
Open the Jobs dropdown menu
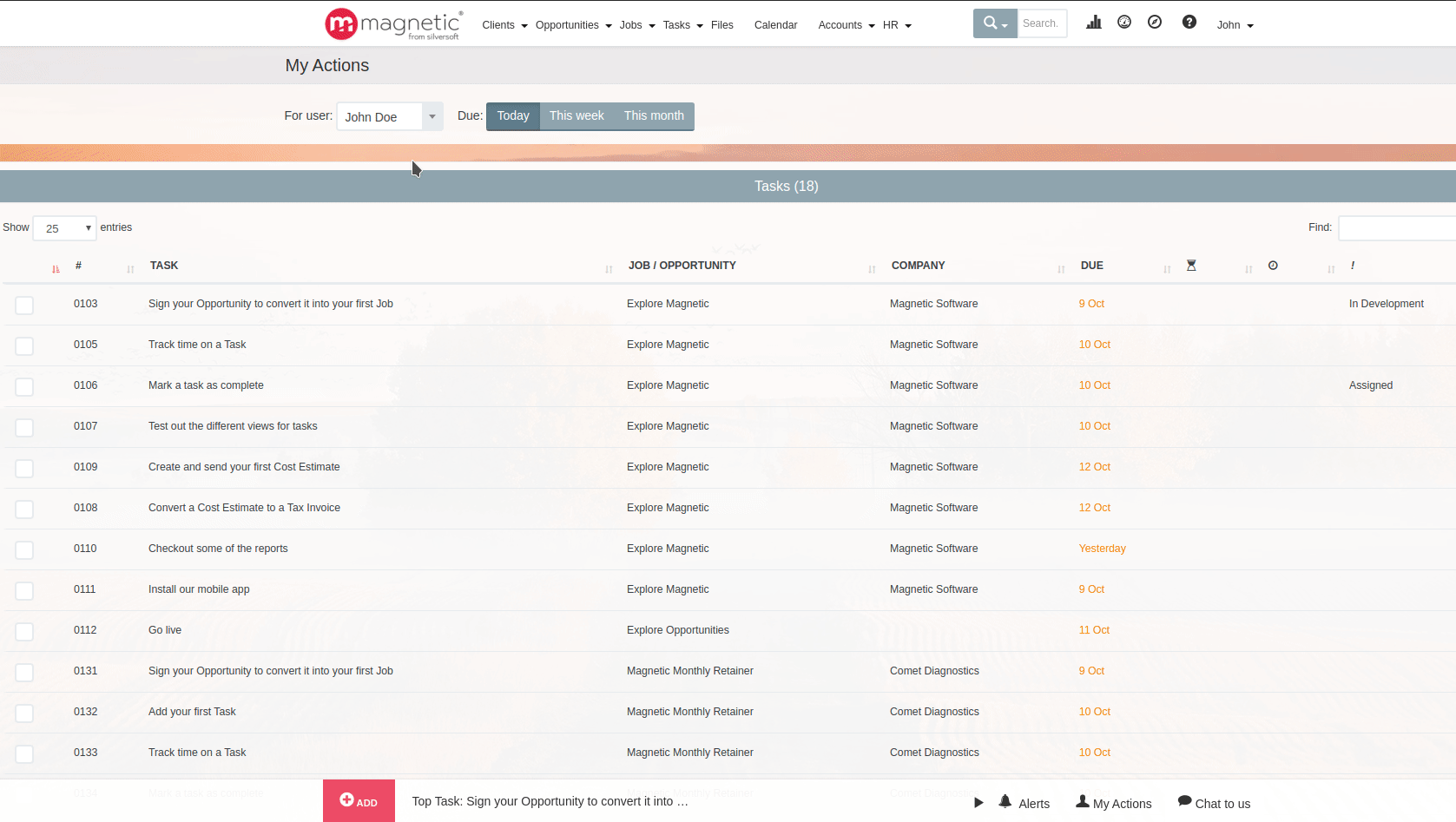click(x=637, y=25)
